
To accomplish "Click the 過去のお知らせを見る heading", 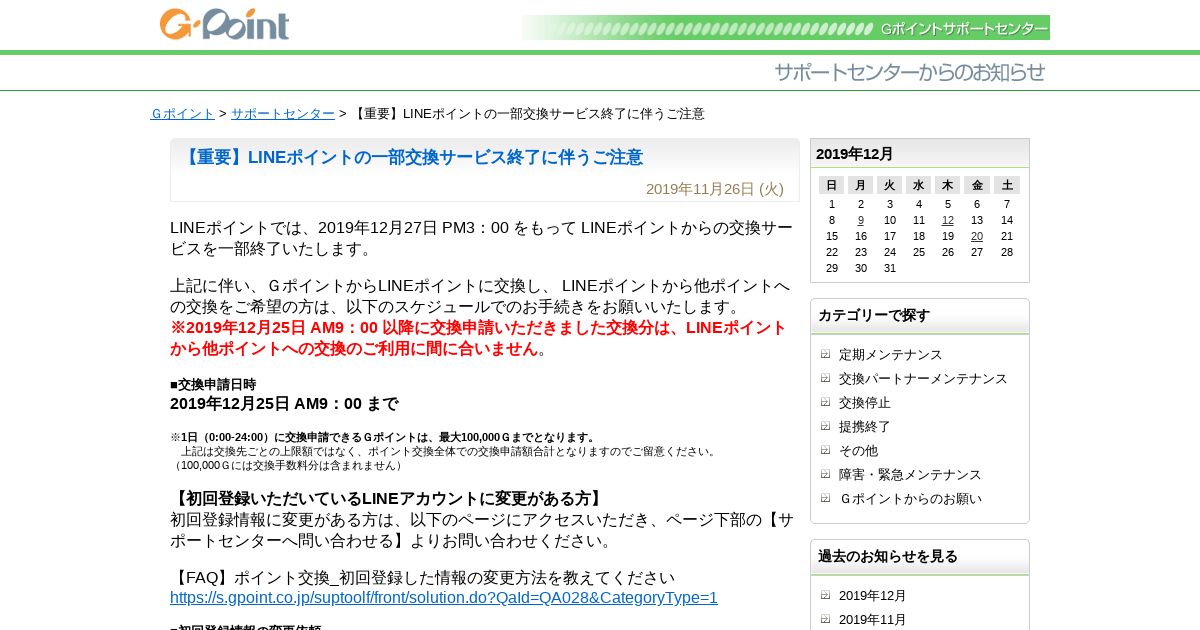I will point(888,556).
